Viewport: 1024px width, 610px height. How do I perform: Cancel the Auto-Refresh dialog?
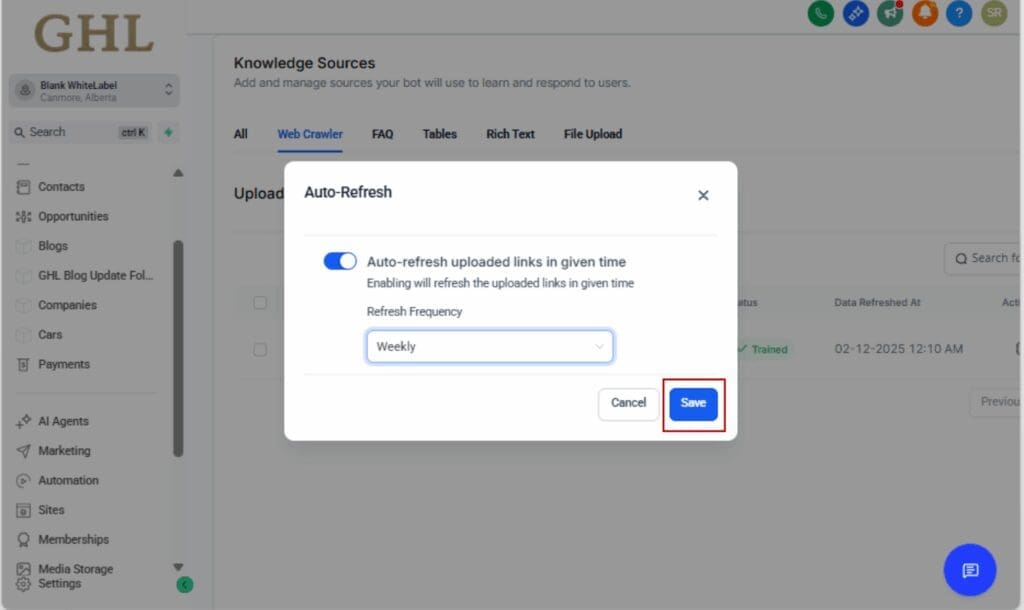628,403
